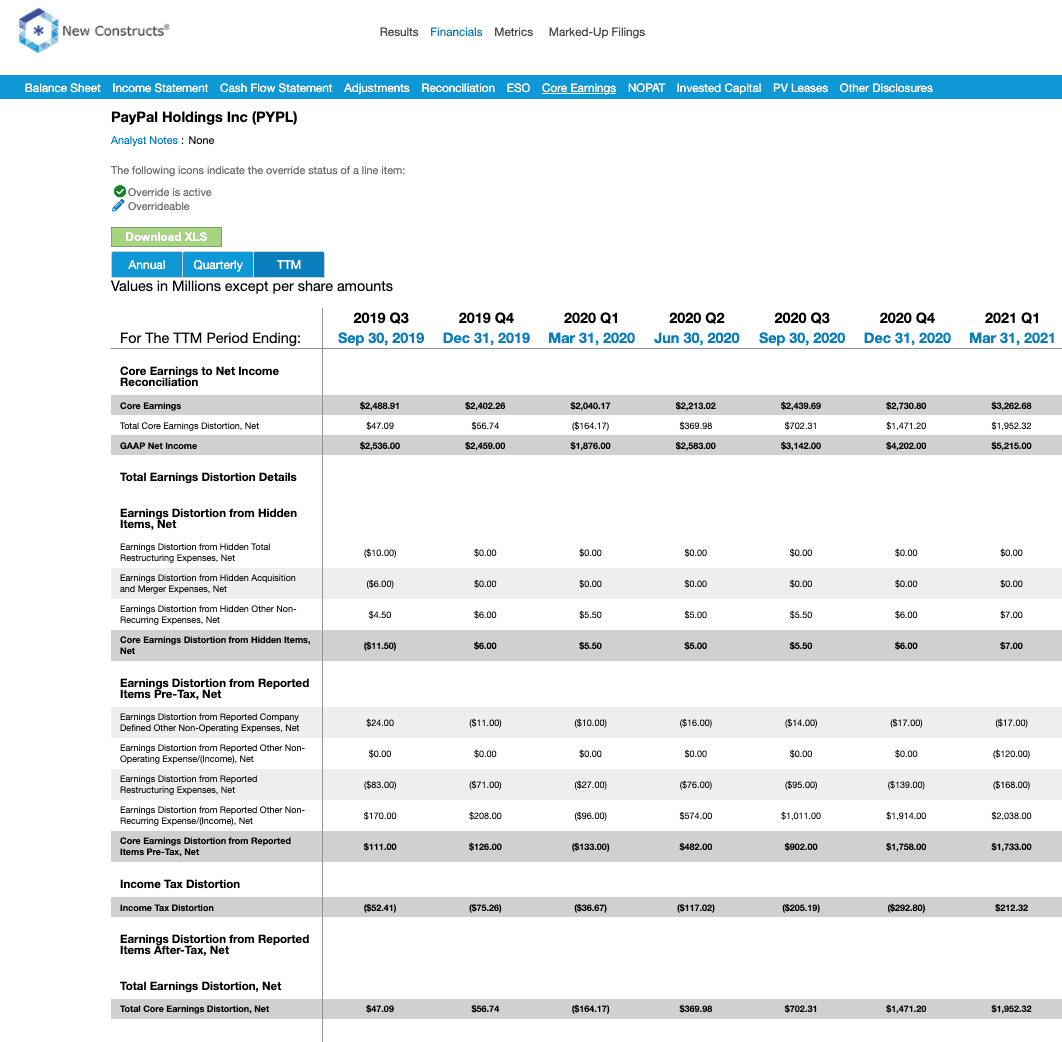Select the Hidden Total Restructuring Expenses, Net label
This screenshot has height=1042, width=1062.
(195, 552)
